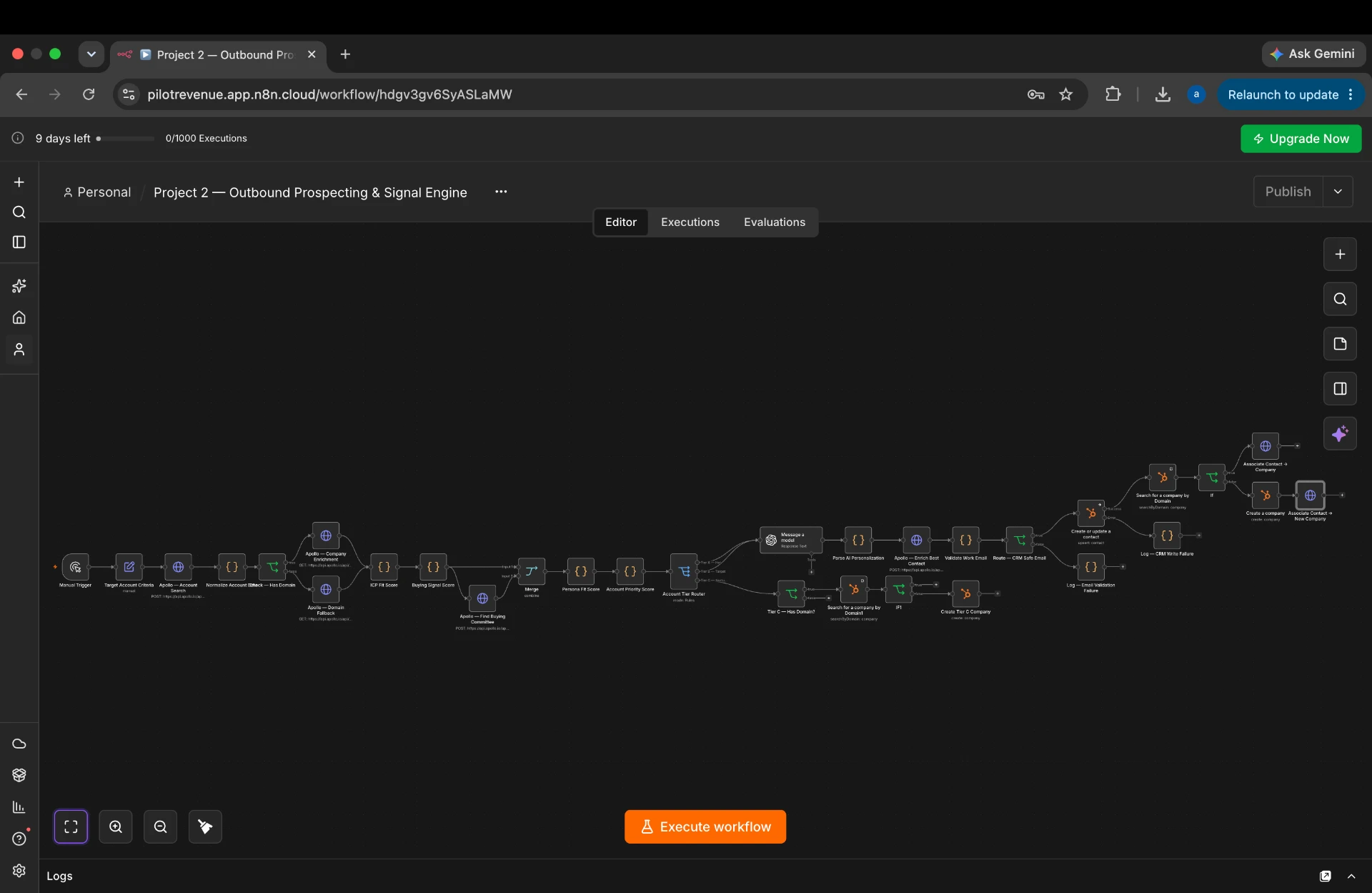
Task: Select the Message a model OpenAI node
Action: point(790,541)
